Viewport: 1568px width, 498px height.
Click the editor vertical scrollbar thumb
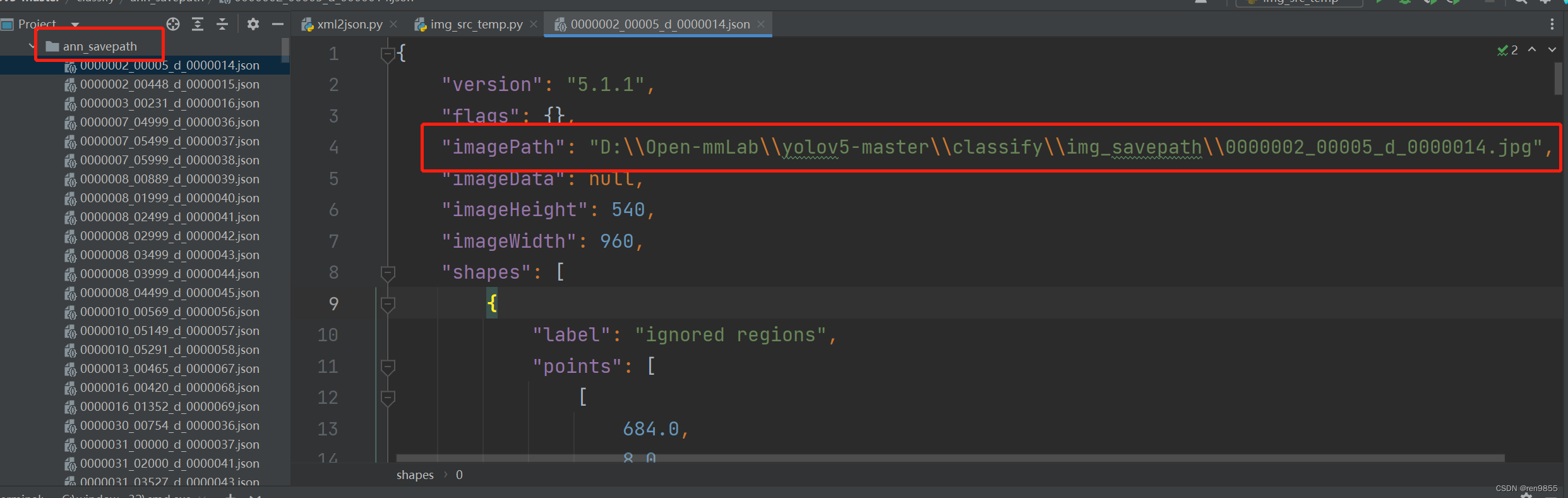pos(1558,78)
